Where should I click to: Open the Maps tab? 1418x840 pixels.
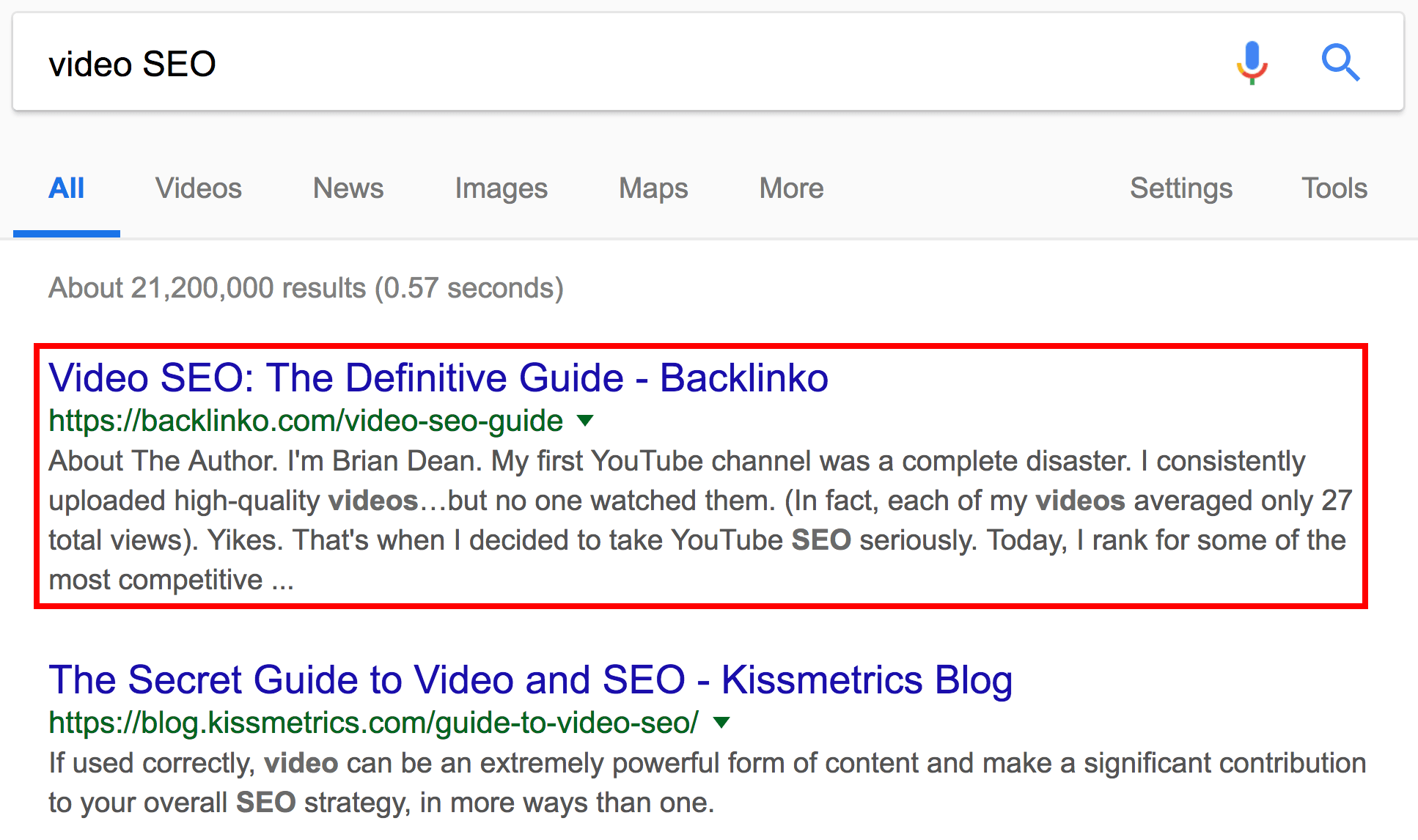pos(653,188)
